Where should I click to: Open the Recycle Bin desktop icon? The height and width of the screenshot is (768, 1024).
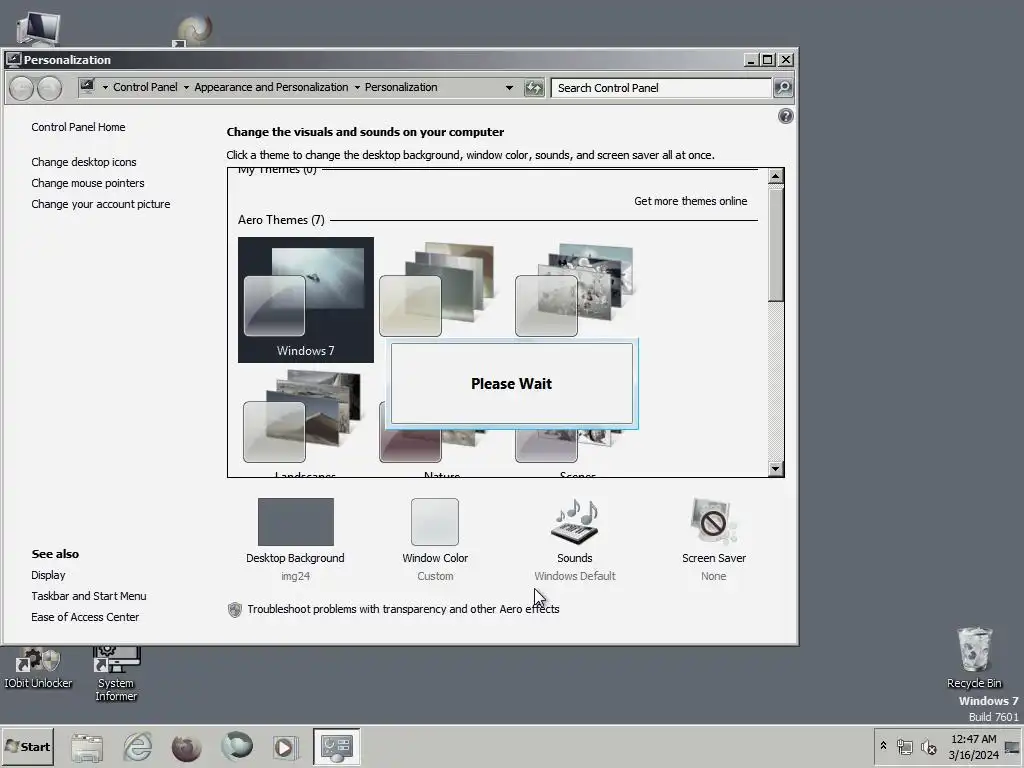pos(974,658)
